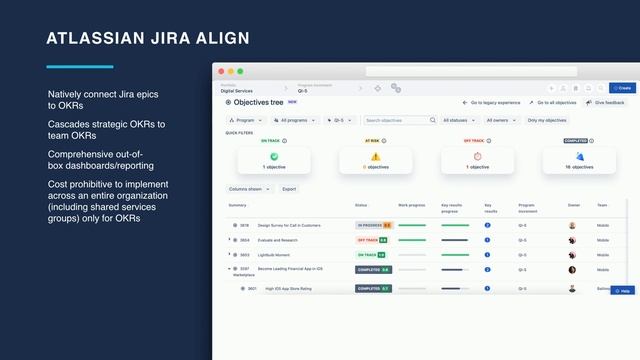The width and height of the screenshot is (640, 360).
Task: Click the plus icon beside Create
Action: point(551,88)
